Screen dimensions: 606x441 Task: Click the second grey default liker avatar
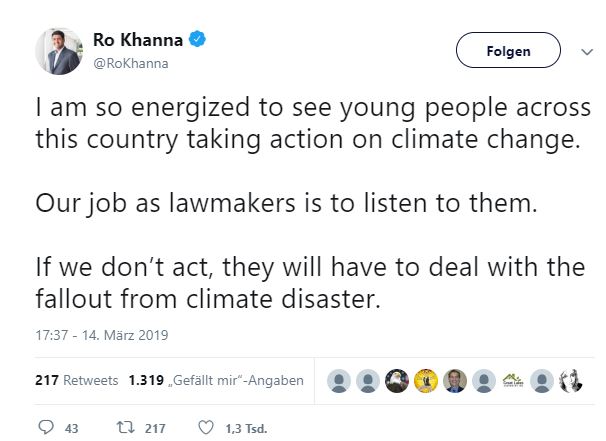click(369, 381)
